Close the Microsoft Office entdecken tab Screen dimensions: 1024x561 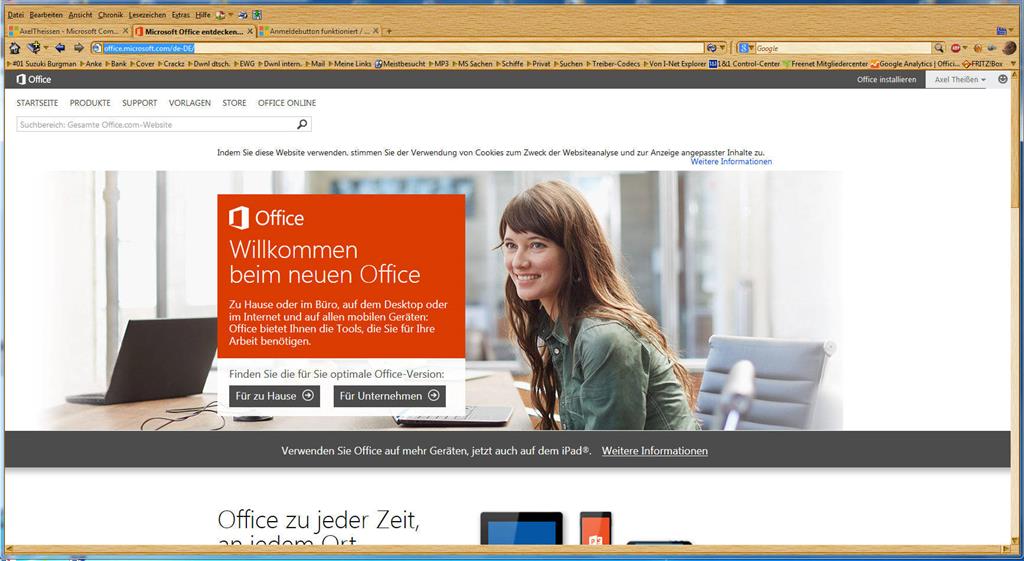coord(249,31)
